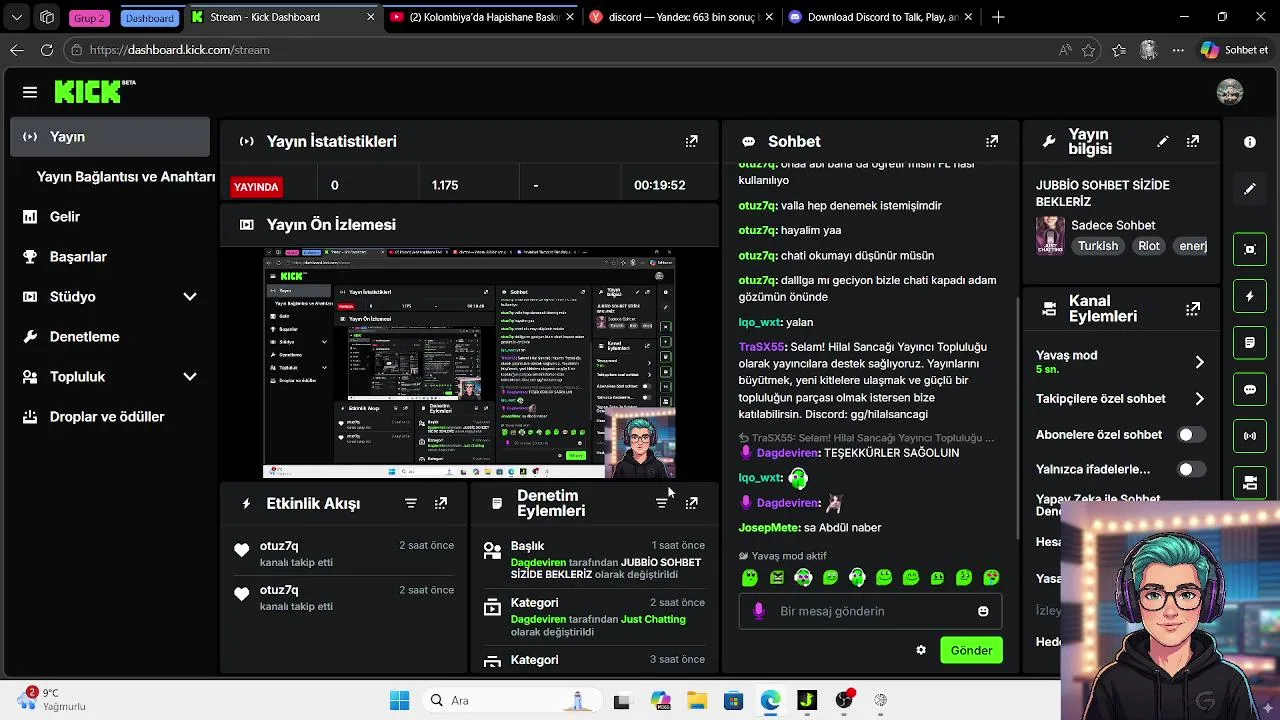Viewport: 1280px width, 720px height.
Task: Focus the Bir mesaj gönderin input
Action: (x=870, y=611)
